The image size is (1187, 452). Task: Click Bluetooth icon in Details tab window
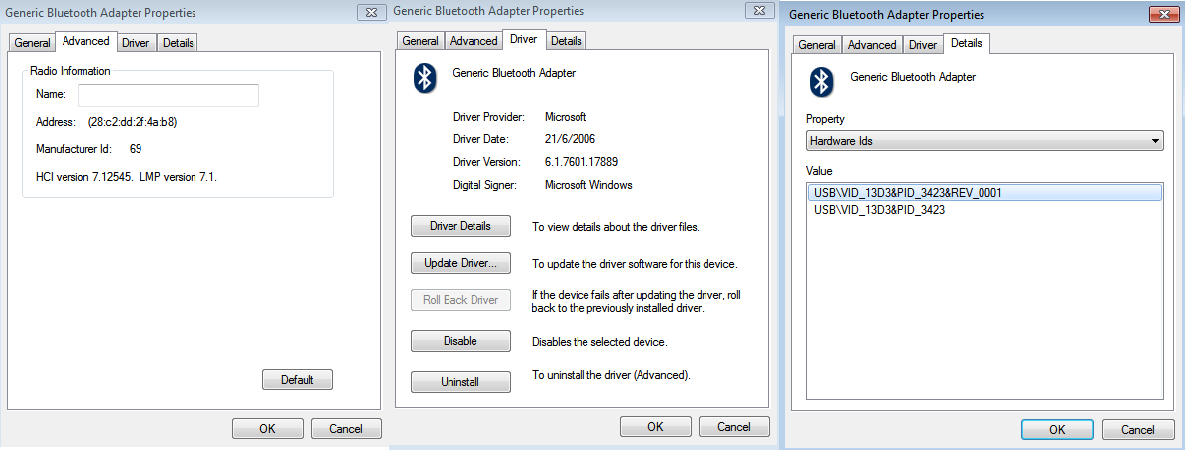click(x=821, y=82)
